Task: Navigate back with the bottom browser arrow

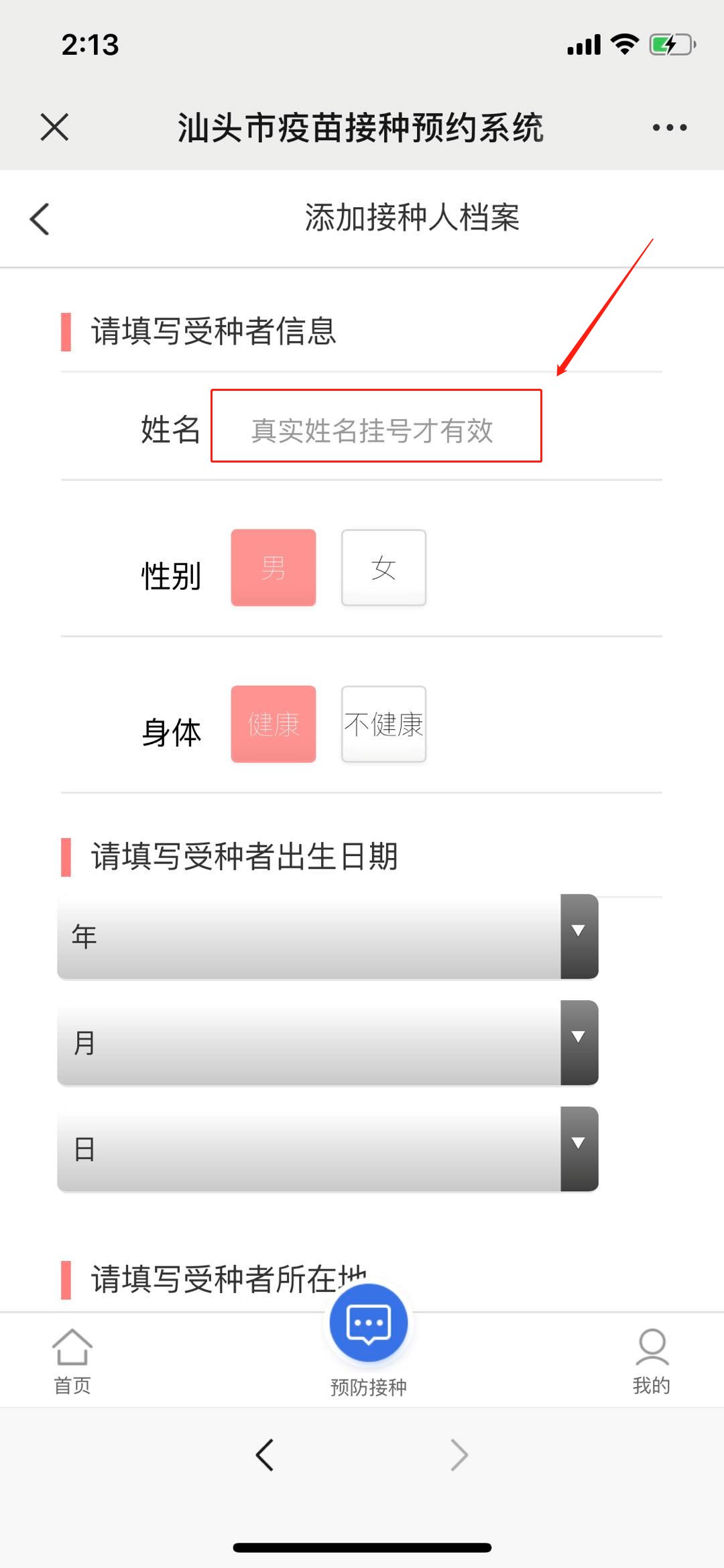Action: [x=265, y=1455]
